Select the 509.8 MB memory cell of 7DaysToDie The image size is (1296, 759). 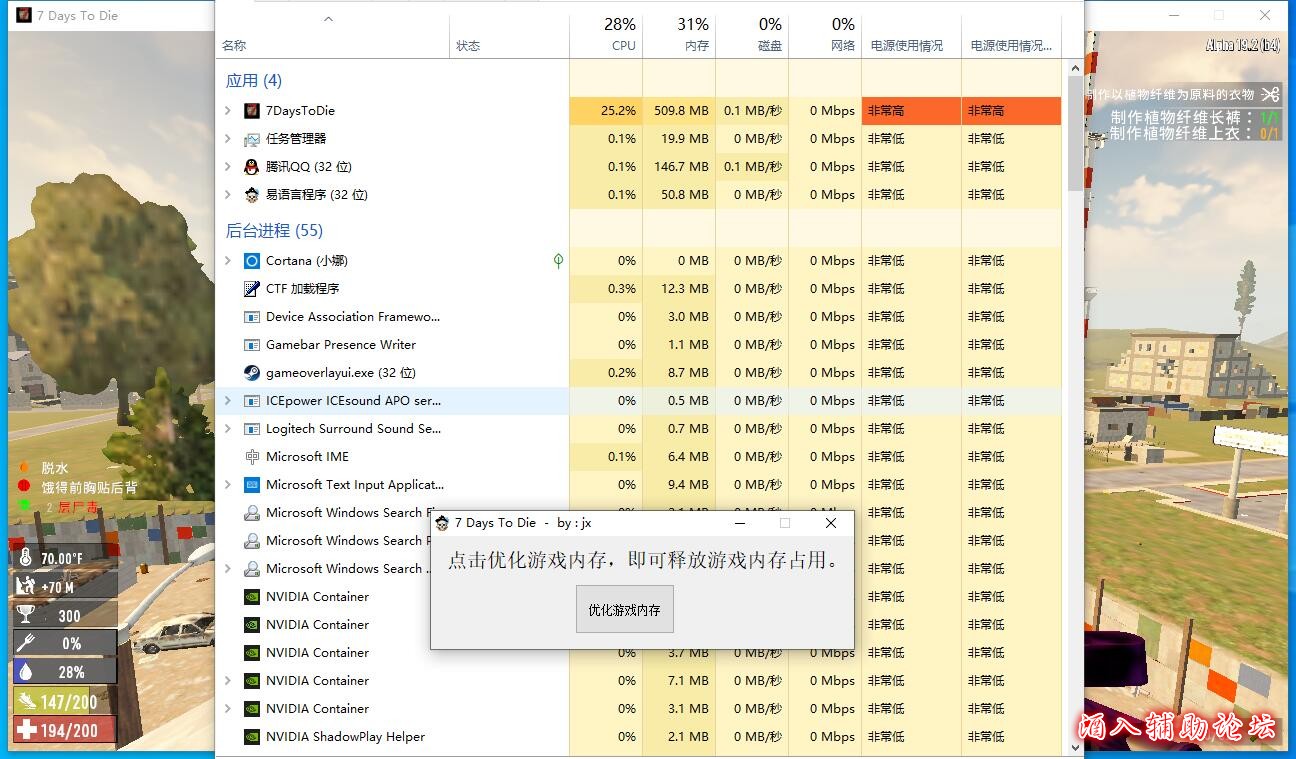(679, 111)
